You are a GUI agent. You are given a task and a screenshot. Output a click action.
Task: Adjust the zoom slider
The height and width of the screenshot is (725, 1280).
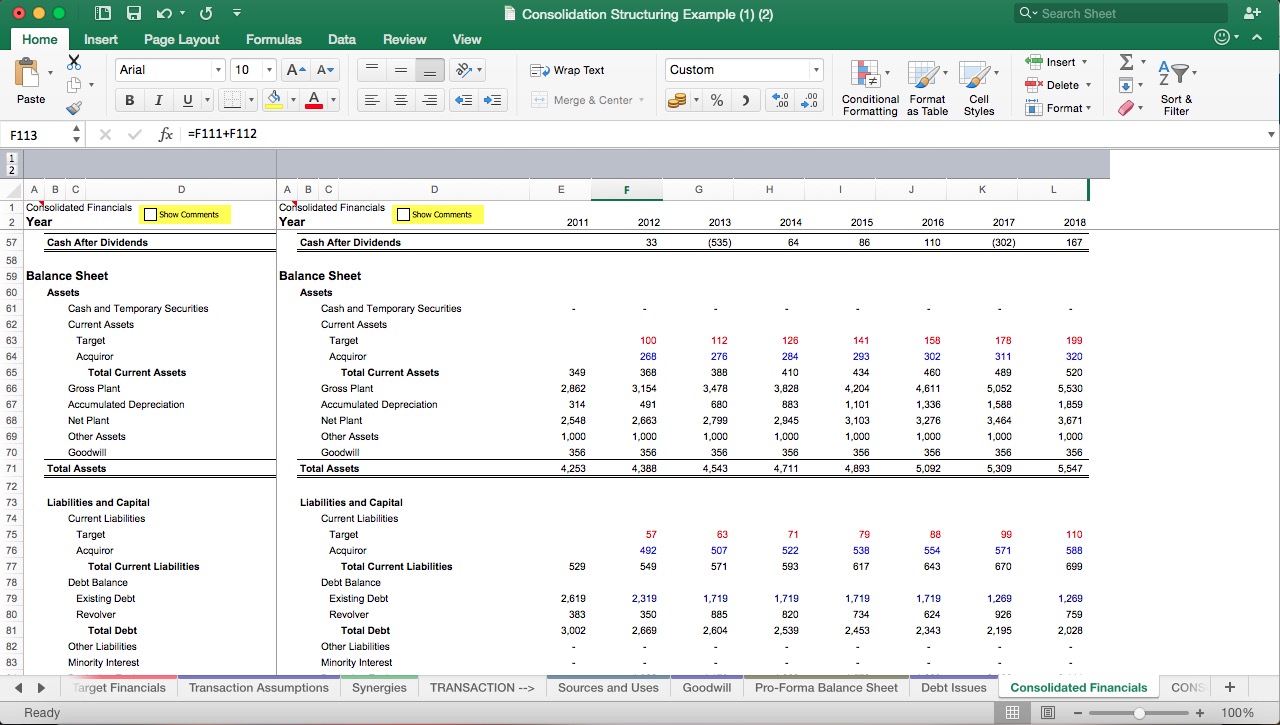click(x=1139, y=713)
